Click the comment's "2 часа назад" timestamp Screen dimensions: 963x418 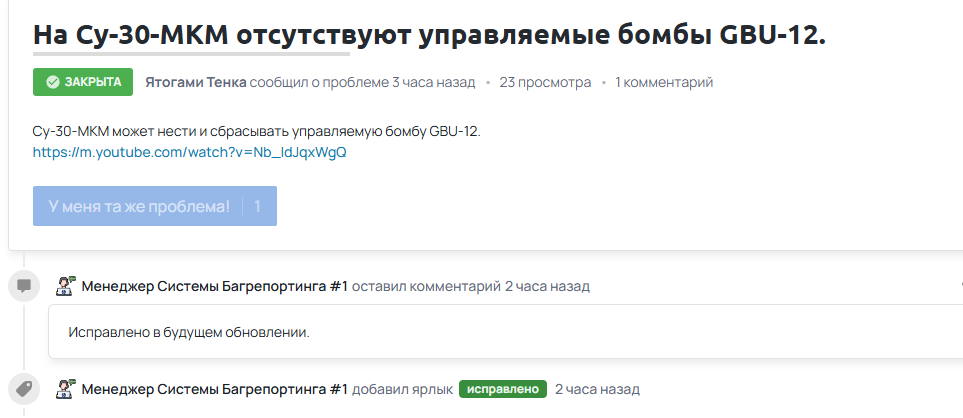click(x=547, y=286)
